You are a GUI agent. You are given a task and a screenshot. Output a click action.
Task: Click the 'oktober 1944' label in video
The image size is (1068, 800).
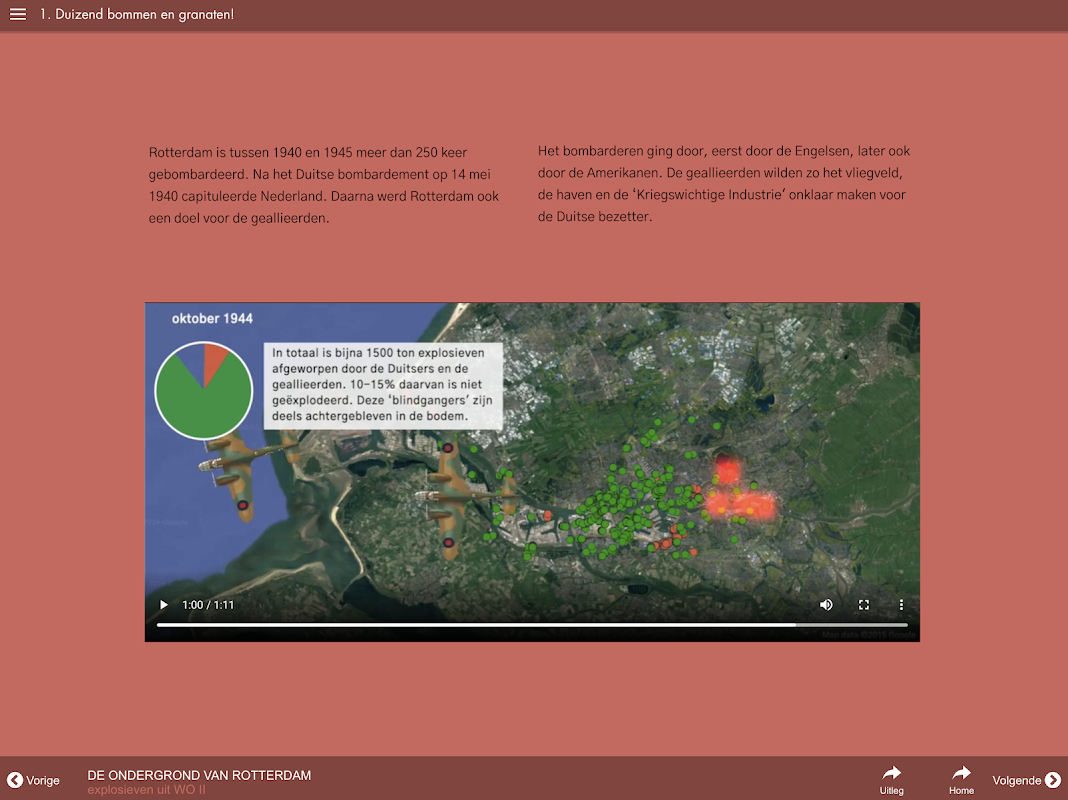(212, 318)
